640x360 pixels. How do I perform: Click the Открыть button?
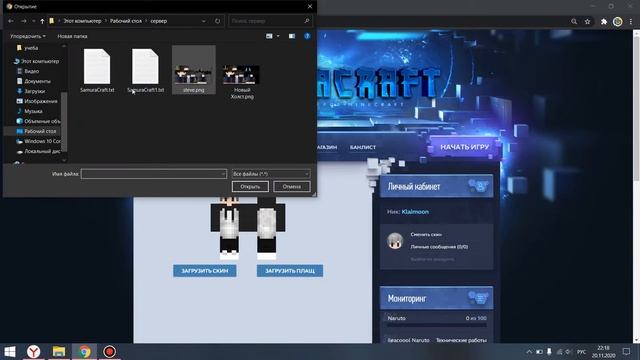250,187
